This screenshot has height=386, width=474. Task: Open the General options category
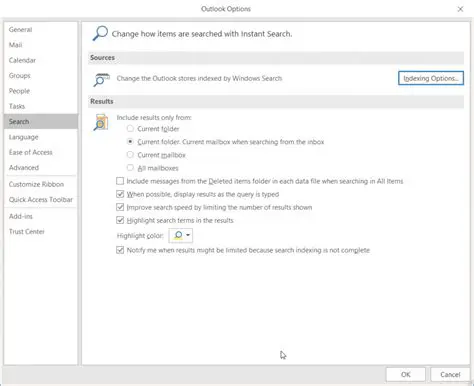[41, 30]
